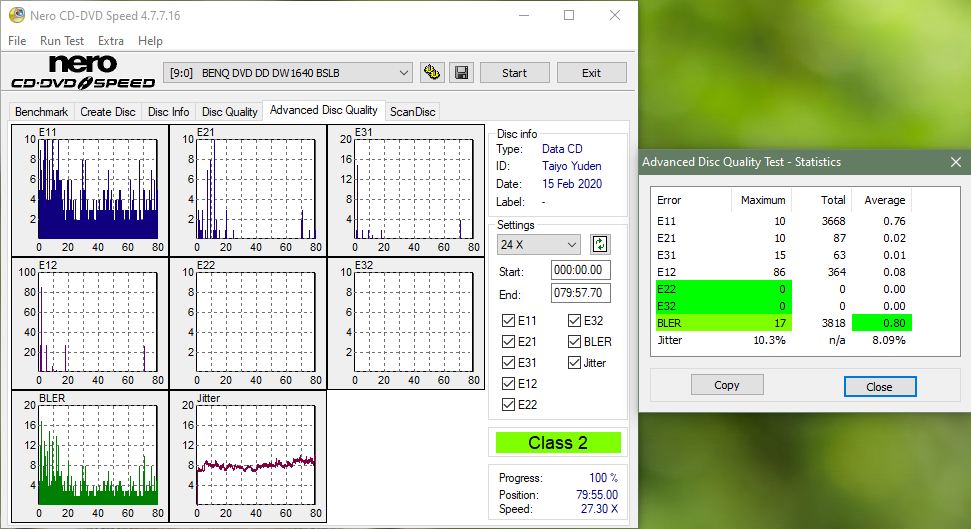Select the Advanced Disc Quality tab
The height and width of the screenshot is (529, 971).
pyautogui.click(x=324, y=110)
